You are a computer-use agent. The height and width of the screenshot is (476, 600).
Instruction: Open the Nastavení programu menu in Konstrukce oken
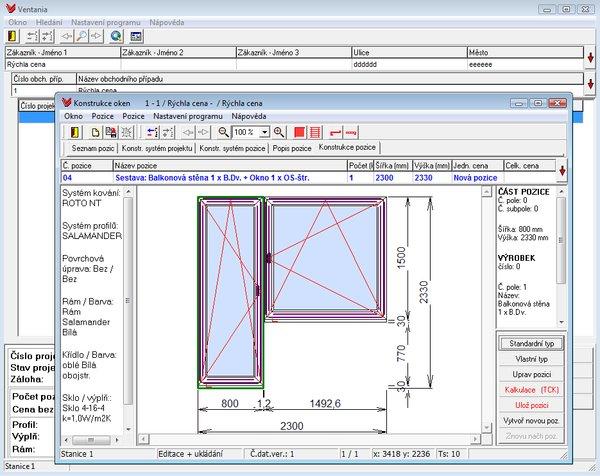tap(188, 116)
